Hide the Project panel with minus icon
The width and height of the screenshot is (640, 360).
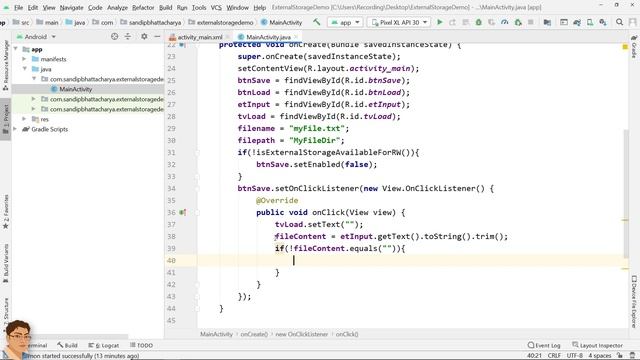coord(157,37)
